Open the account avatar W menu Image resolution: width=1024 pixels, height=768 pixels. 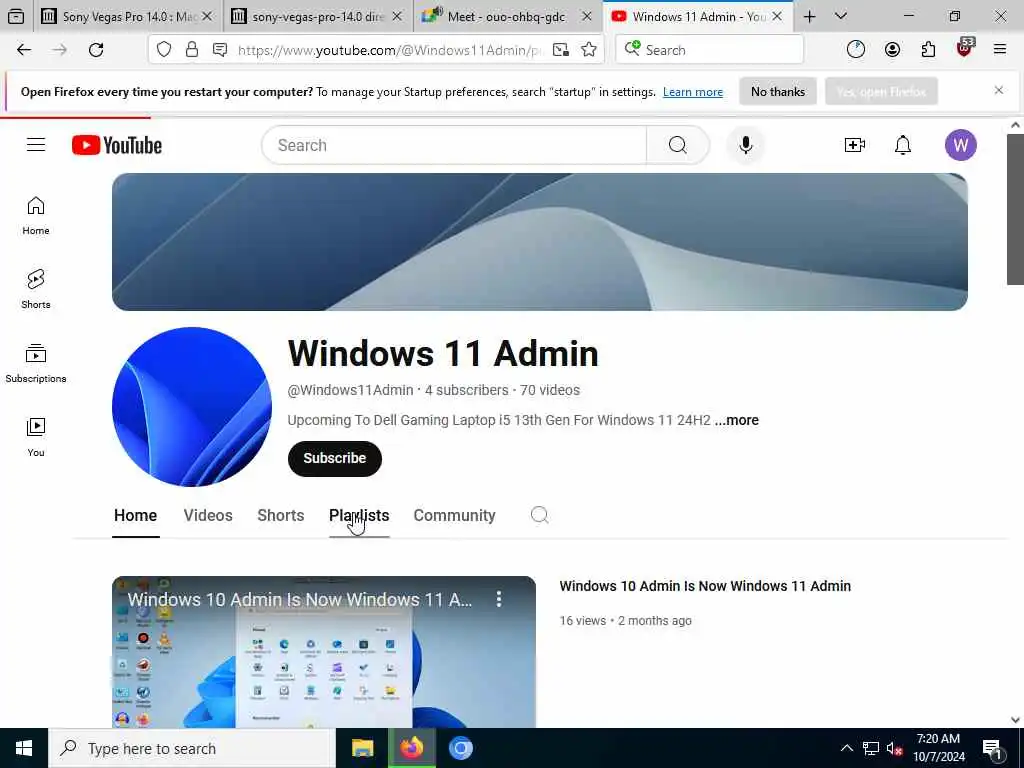point(960,145)
